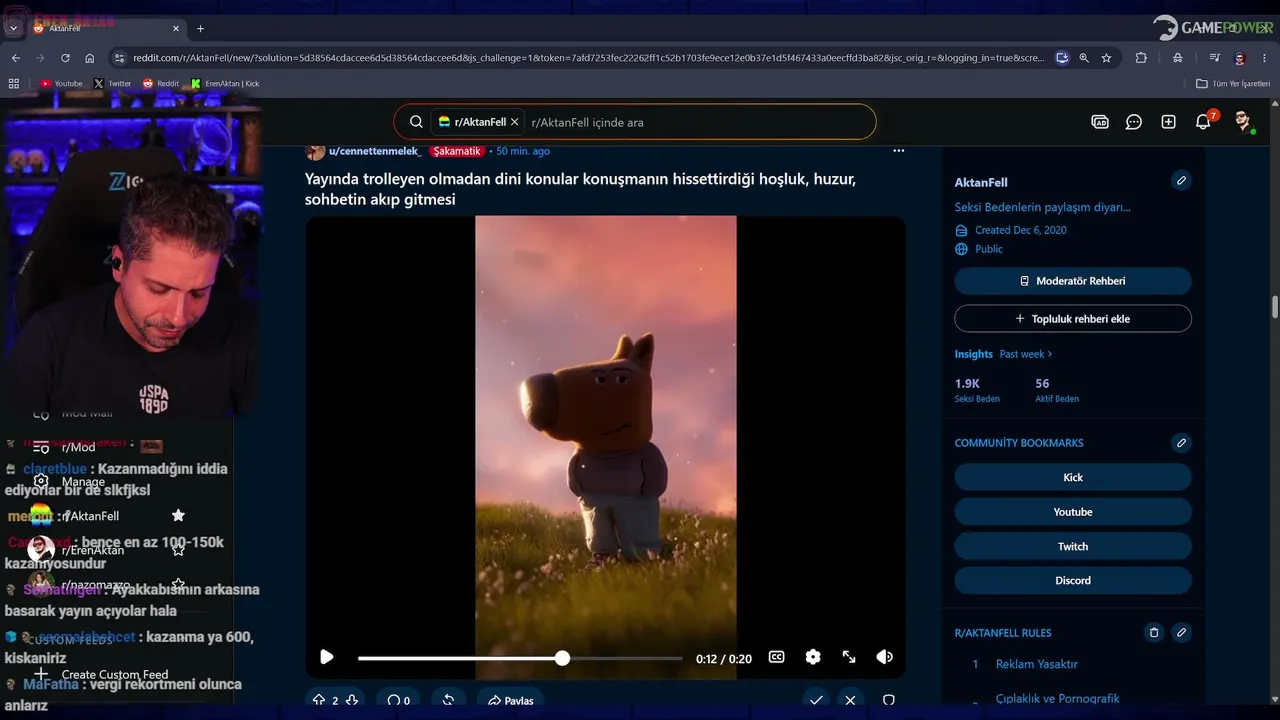Open Moderatör Rehberi

(x=1073, y=281)
